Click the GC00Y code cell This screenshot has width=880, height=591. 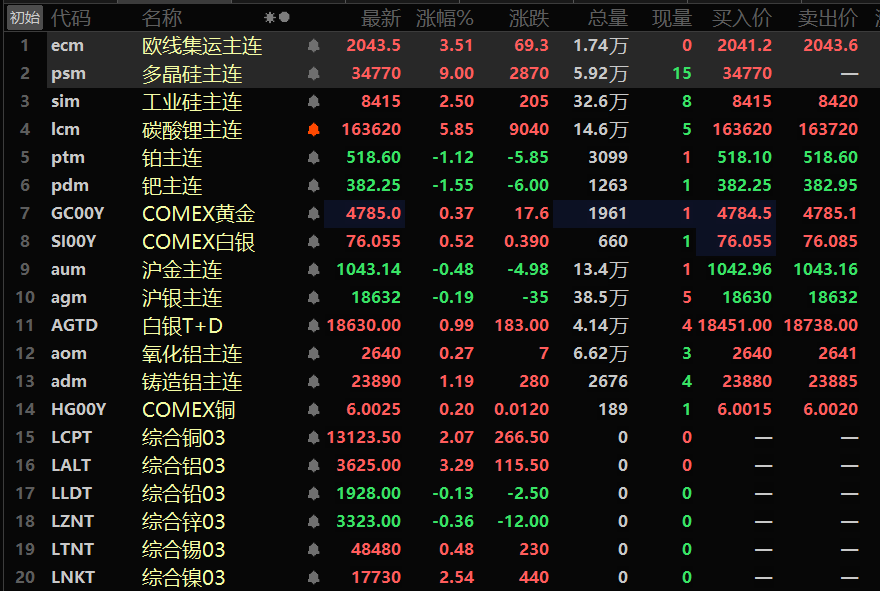(77, 213)
